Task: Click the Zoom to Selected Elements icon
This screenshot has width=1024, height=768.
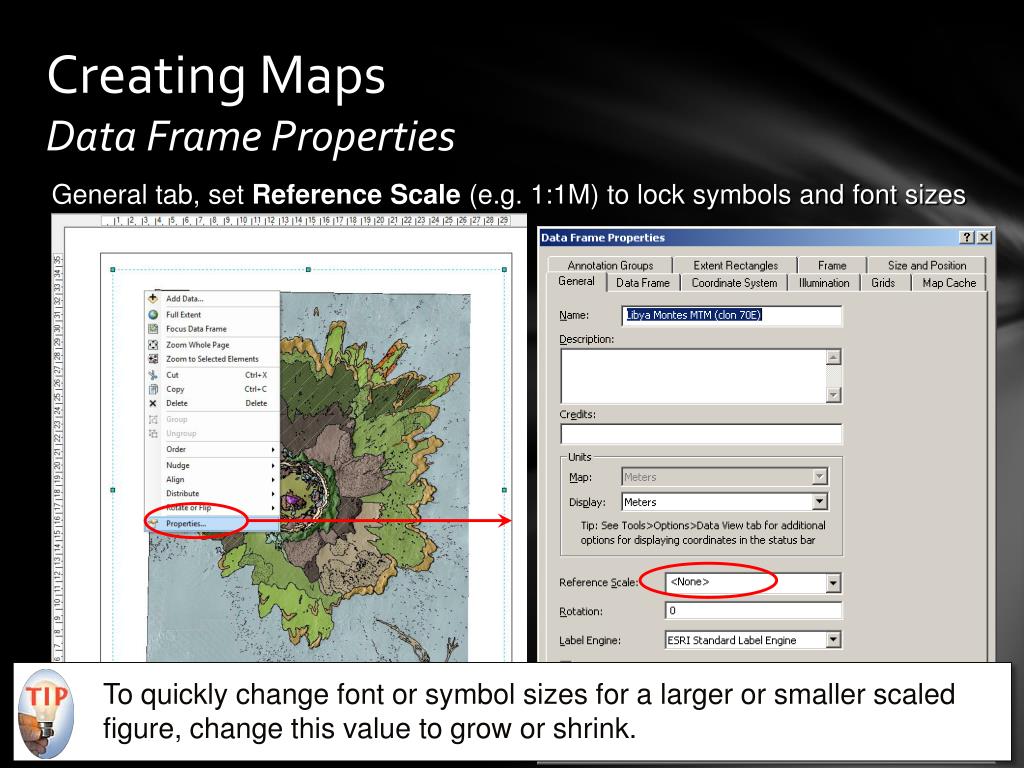Action: click(153, 359)
